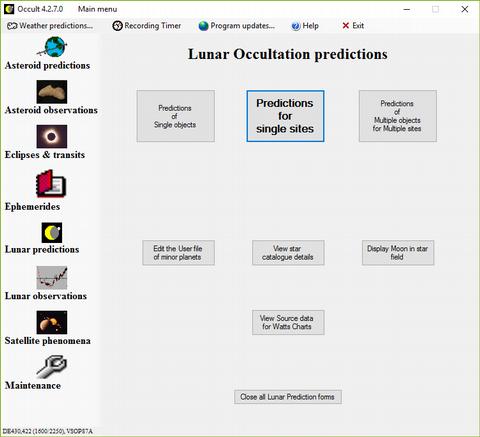Open Maintenance wrench icon

(x=52, y=367)
